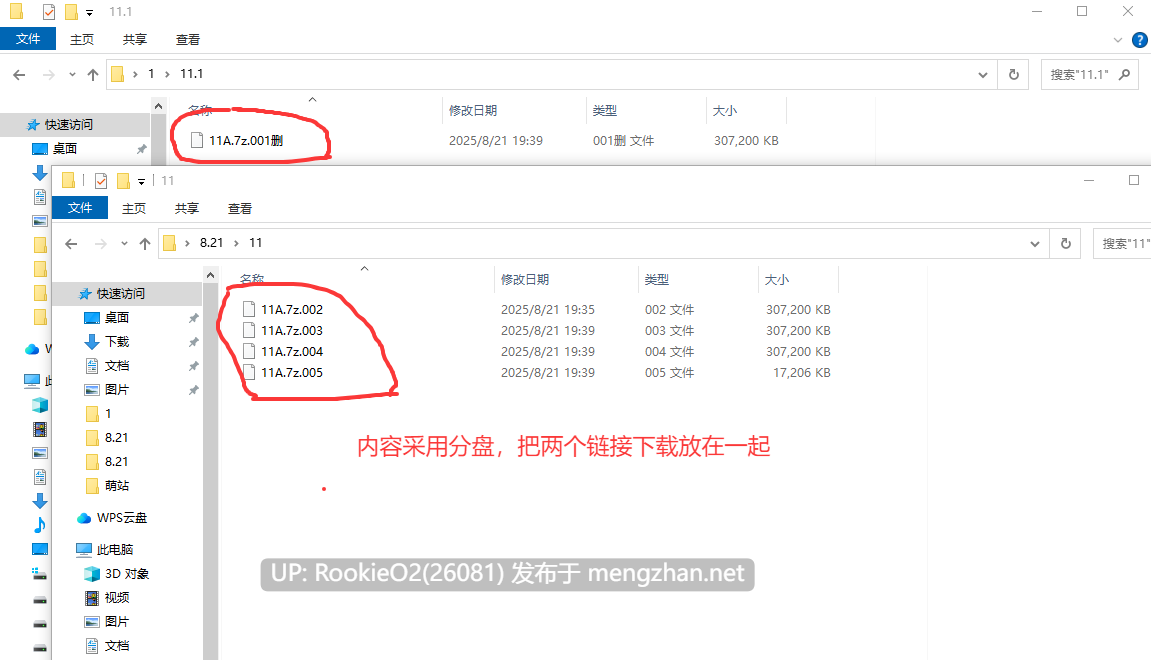Screen dimensions: 1151x660
Task: Sort by 类型 column in the 11.1 window
Action: pos(605,110)
